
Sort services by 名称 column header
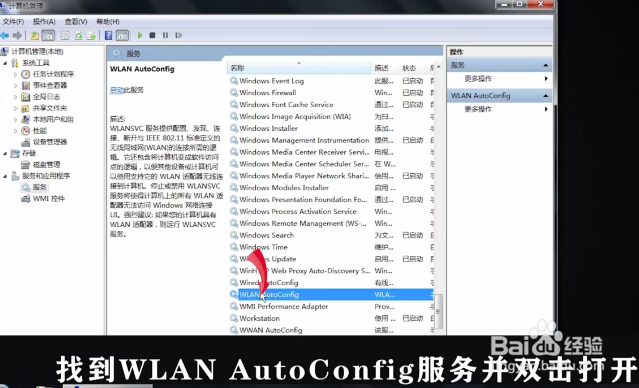pos(299,68)
